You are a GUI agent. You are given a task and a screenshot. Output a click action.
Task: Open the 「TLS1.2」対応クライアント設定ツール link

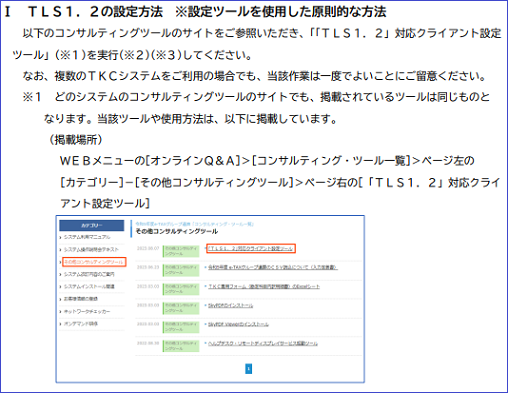click(x=251, y=248)
